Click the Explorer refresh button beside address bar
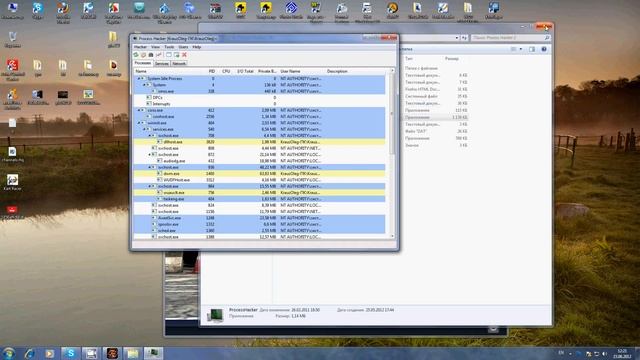 click(x=464, y=38)
